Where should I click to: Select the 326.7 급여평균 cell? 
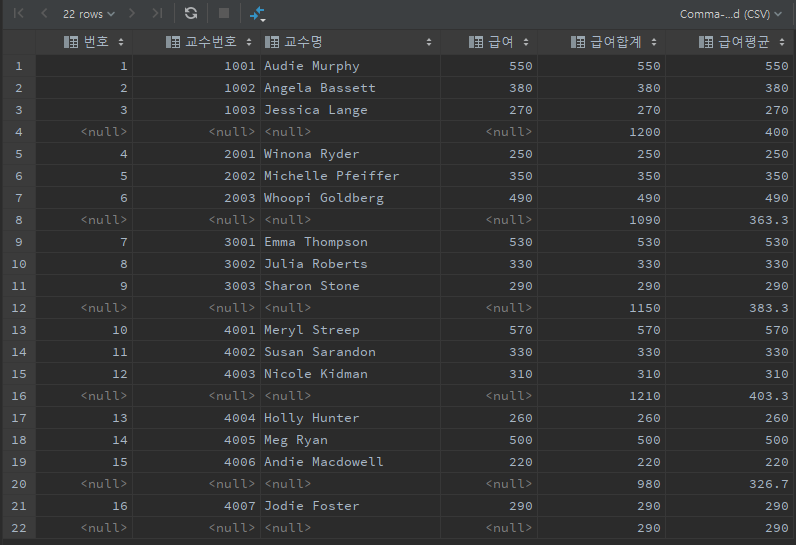[729, 484]
